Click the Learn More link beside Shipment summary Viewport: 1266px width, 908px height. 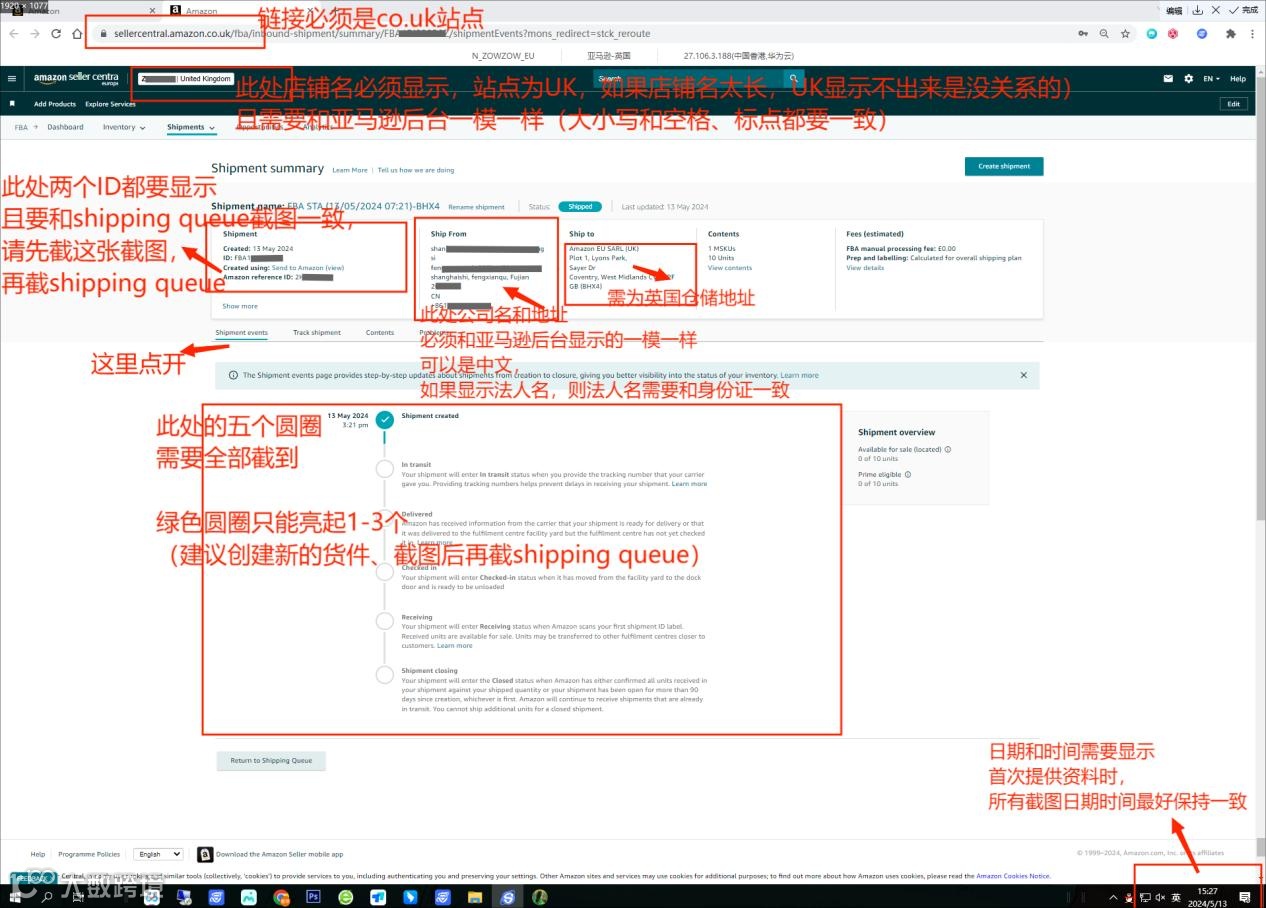click(x=350, y=170)
